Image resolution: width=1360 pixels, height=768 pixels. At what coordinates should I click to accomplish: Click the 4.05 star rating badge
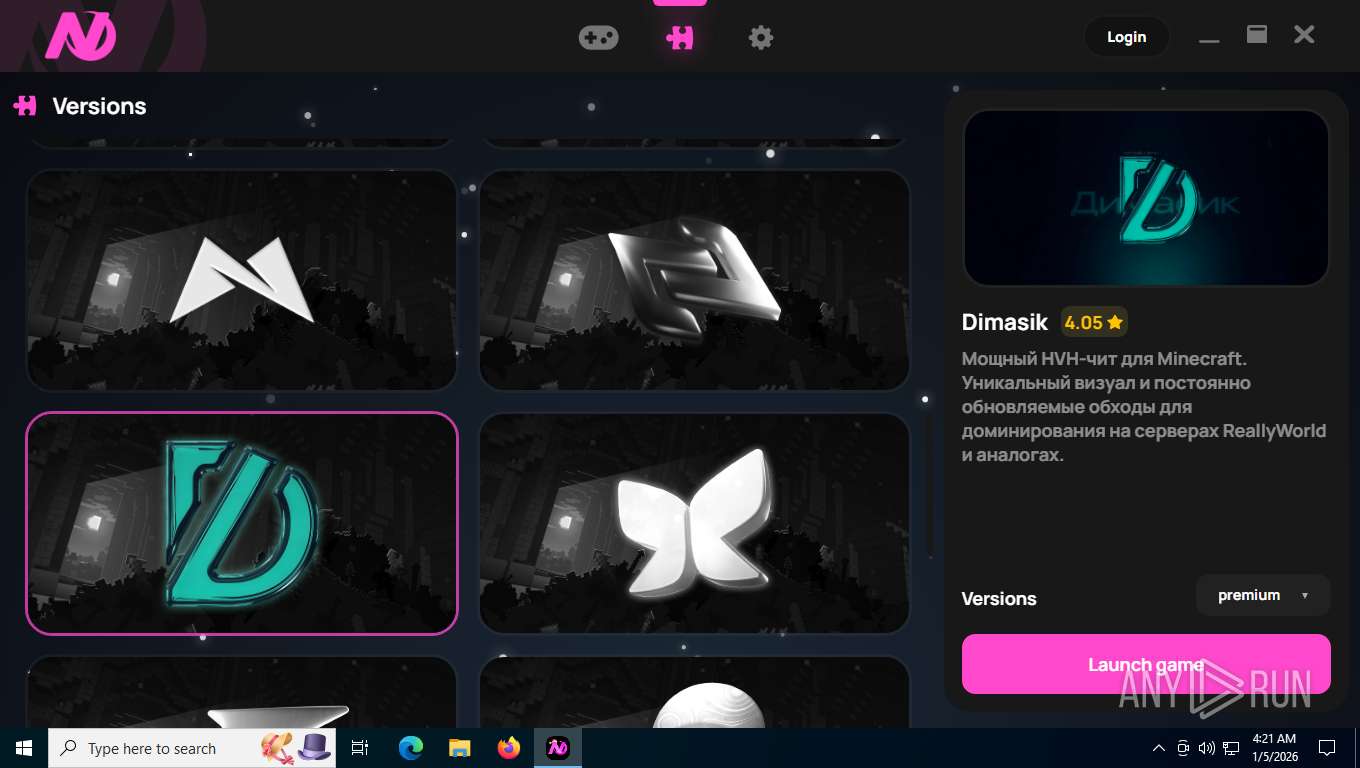pyautogui.click(x=1094, y=322)
